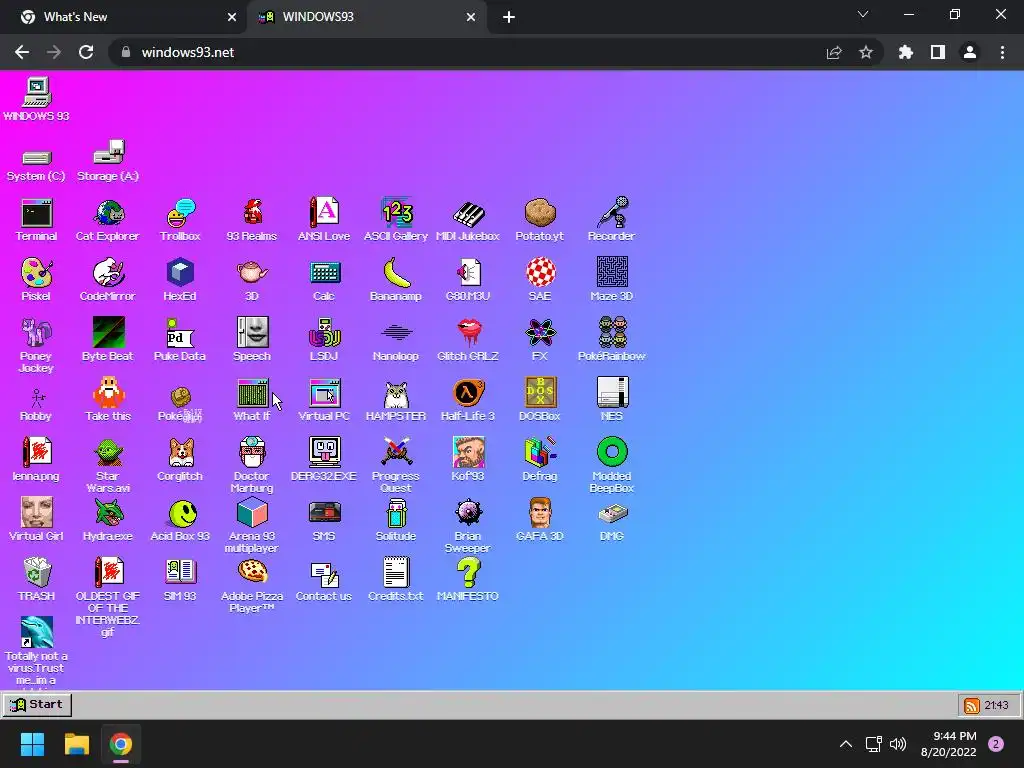This screenshot has width=1024, height=768.
Task: Open the Byte Beat icon
Action: coord(108,333)
